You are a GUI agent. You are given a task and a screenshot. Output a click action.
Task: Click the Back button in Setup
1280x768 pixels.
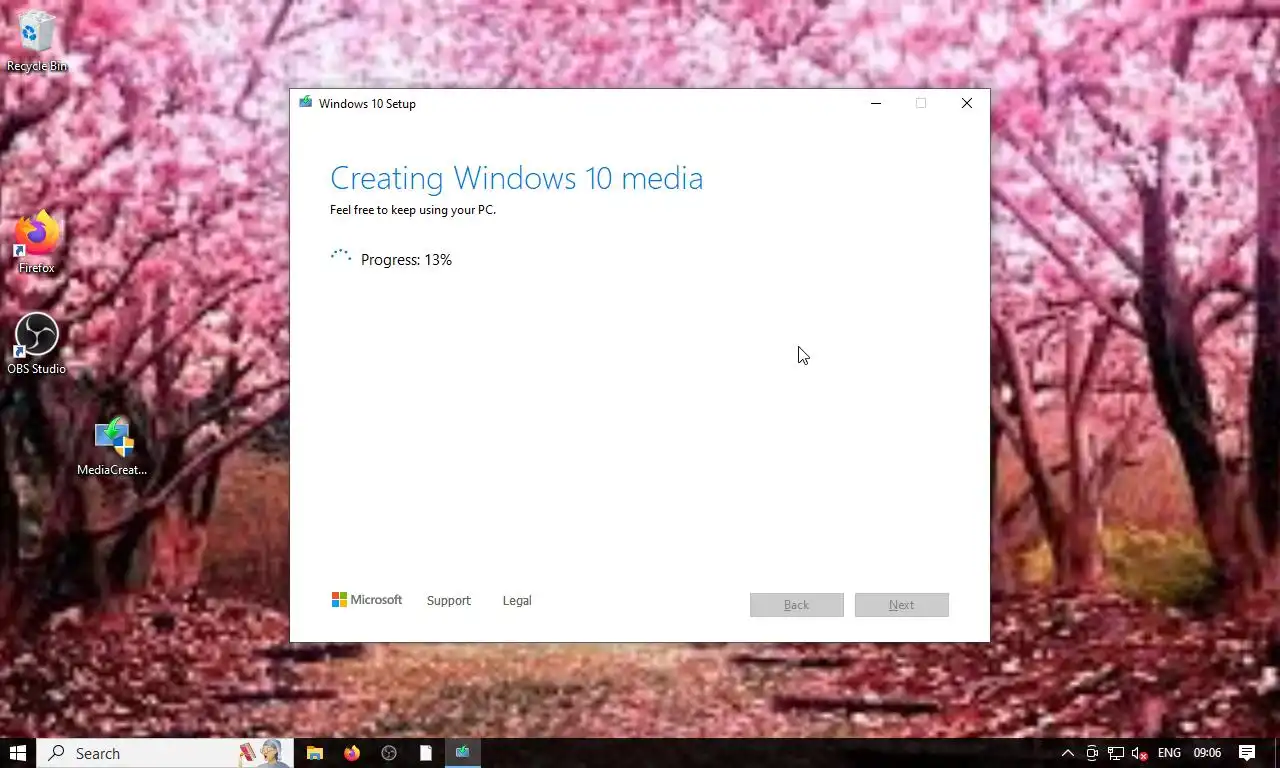click(797, 605)
